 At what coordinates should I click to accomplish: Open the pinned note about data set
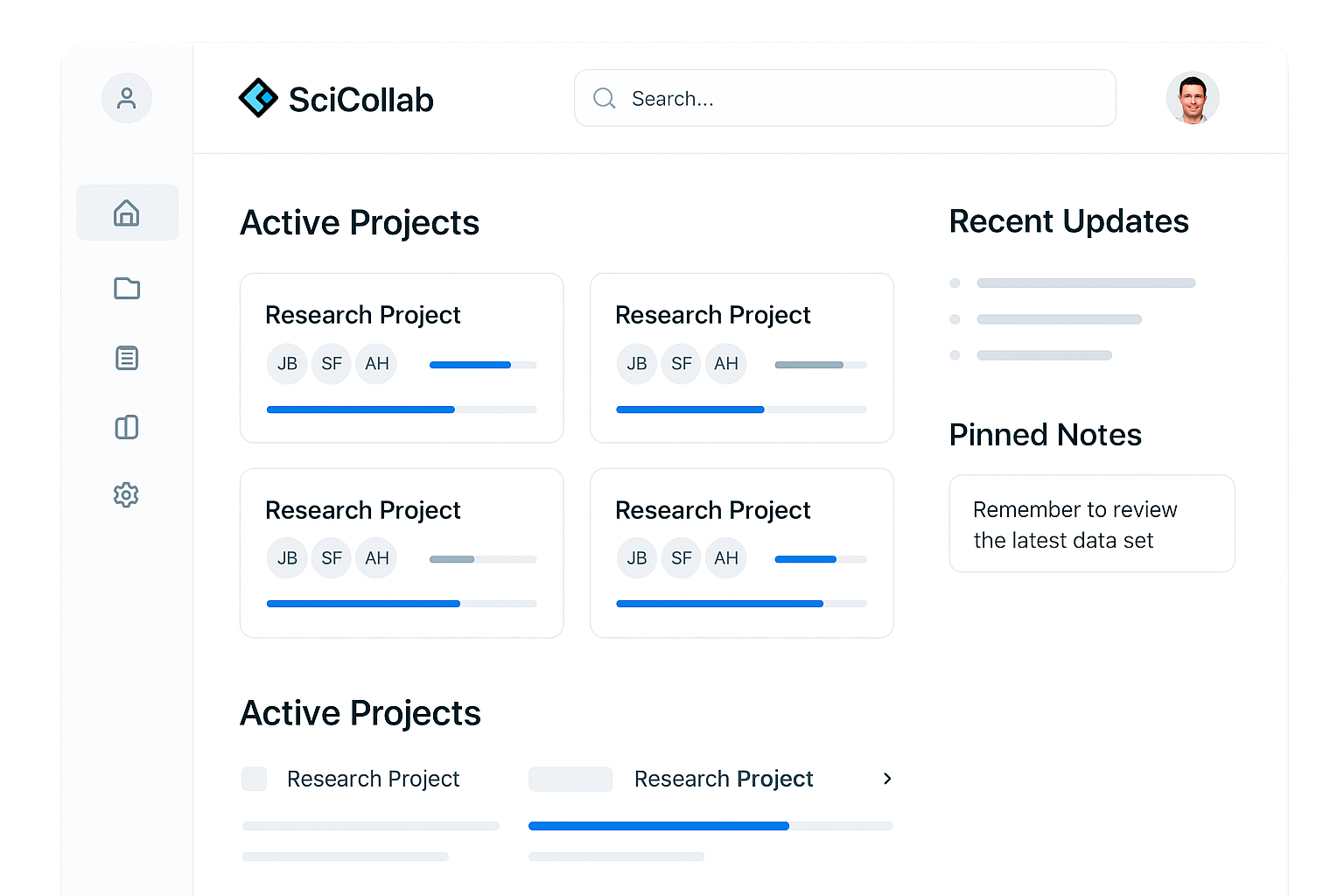(x=1091, y=524)
